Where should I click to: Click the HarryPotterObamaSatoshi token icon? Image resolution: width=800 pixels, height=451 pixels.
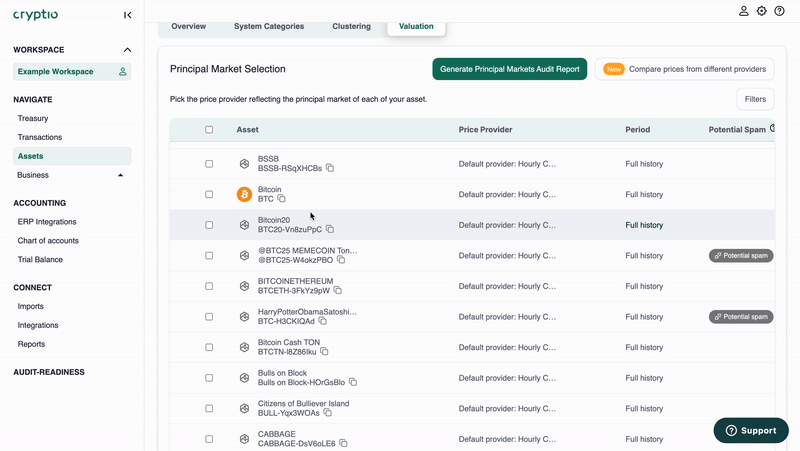tap(244, 317)
